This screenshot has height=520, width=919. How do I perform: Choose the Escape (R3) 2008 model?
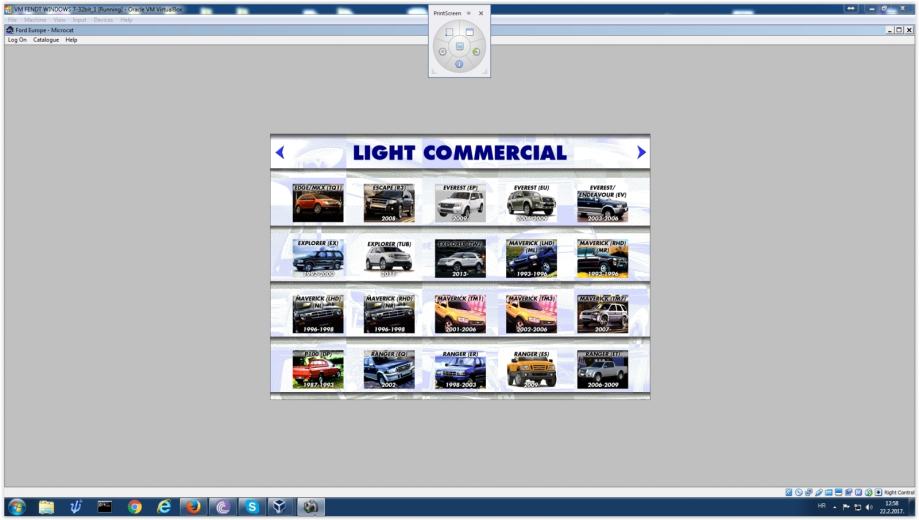[x=389, y=203]
